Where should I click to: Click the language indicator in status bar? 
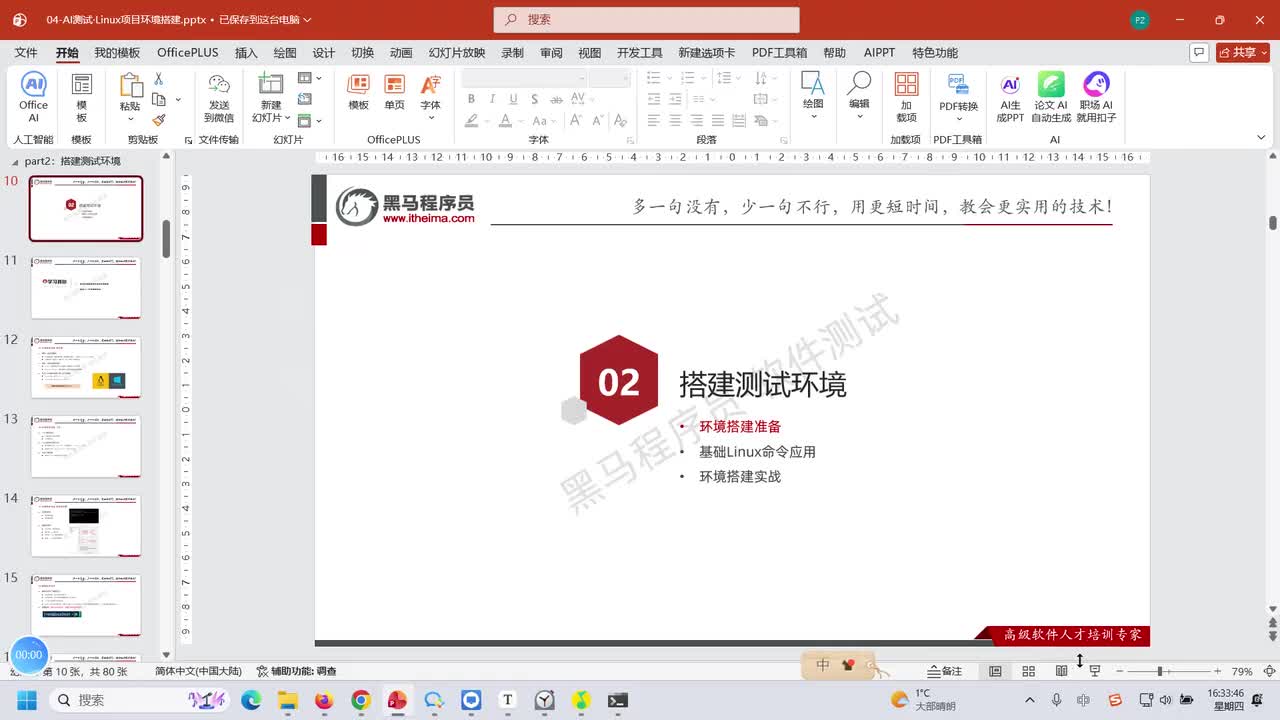198,671
